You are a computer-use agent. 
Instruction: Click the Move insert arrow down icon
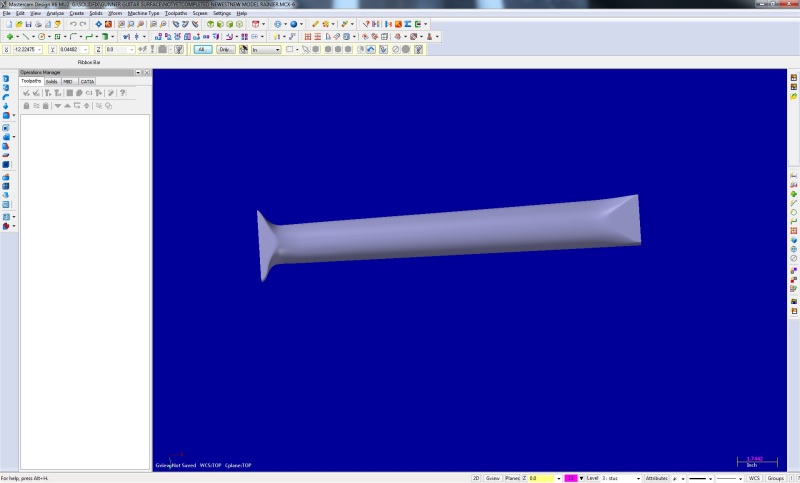coord(58,106)
